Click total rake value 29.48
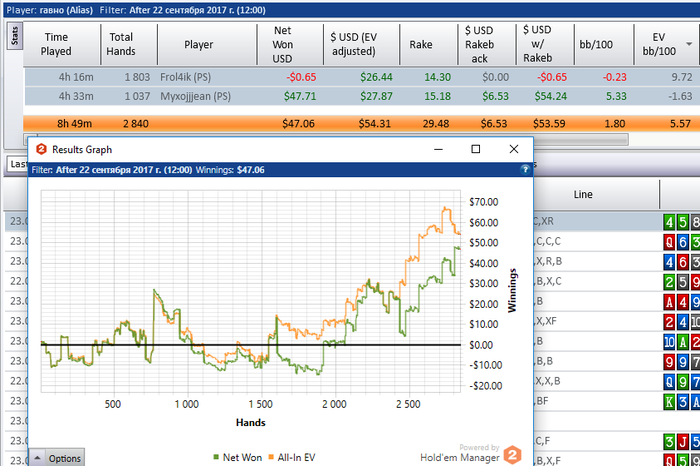The width and height of the screenshot is (700, 466). tap(436, 124)
